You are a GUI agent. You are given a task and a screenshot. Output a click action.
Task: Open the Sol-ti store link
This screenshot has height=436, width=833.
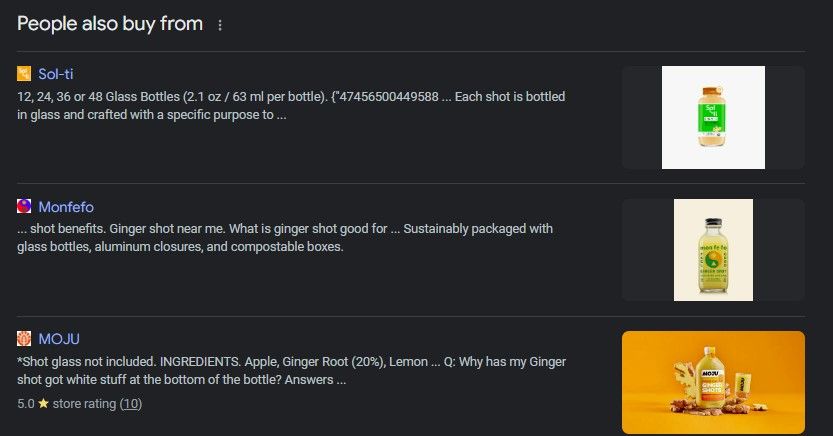coord(55,74)
